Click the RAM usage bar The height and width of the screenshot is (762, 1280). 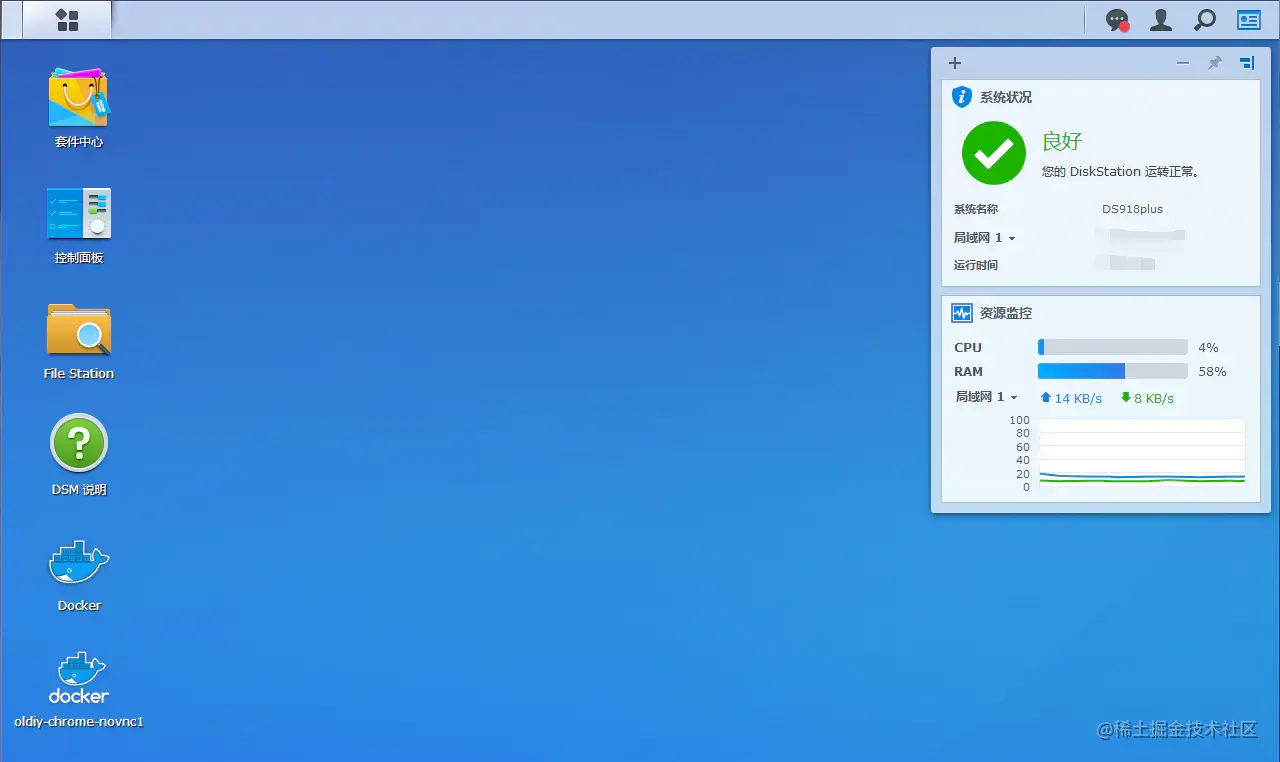click(1113, 371)
